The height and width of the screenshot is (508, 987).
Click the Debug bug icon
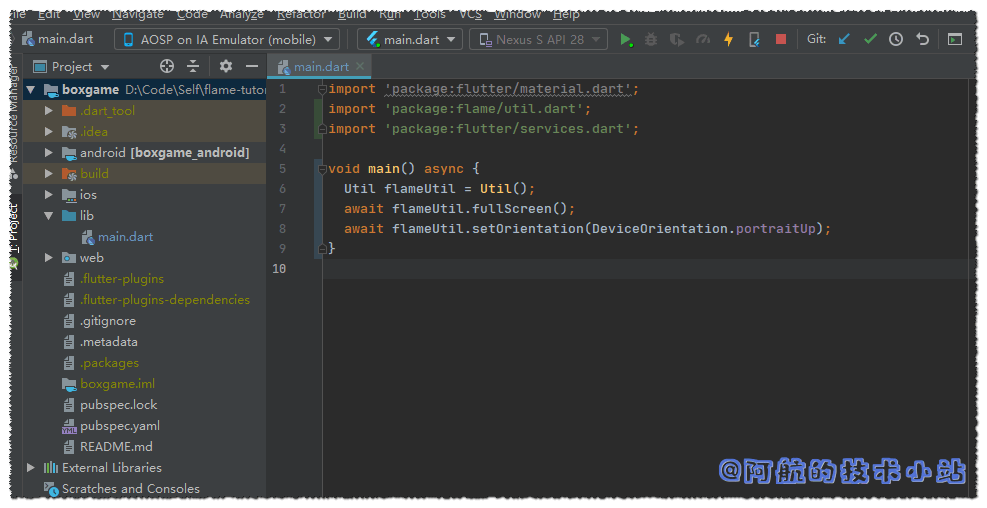click(651, 40)
